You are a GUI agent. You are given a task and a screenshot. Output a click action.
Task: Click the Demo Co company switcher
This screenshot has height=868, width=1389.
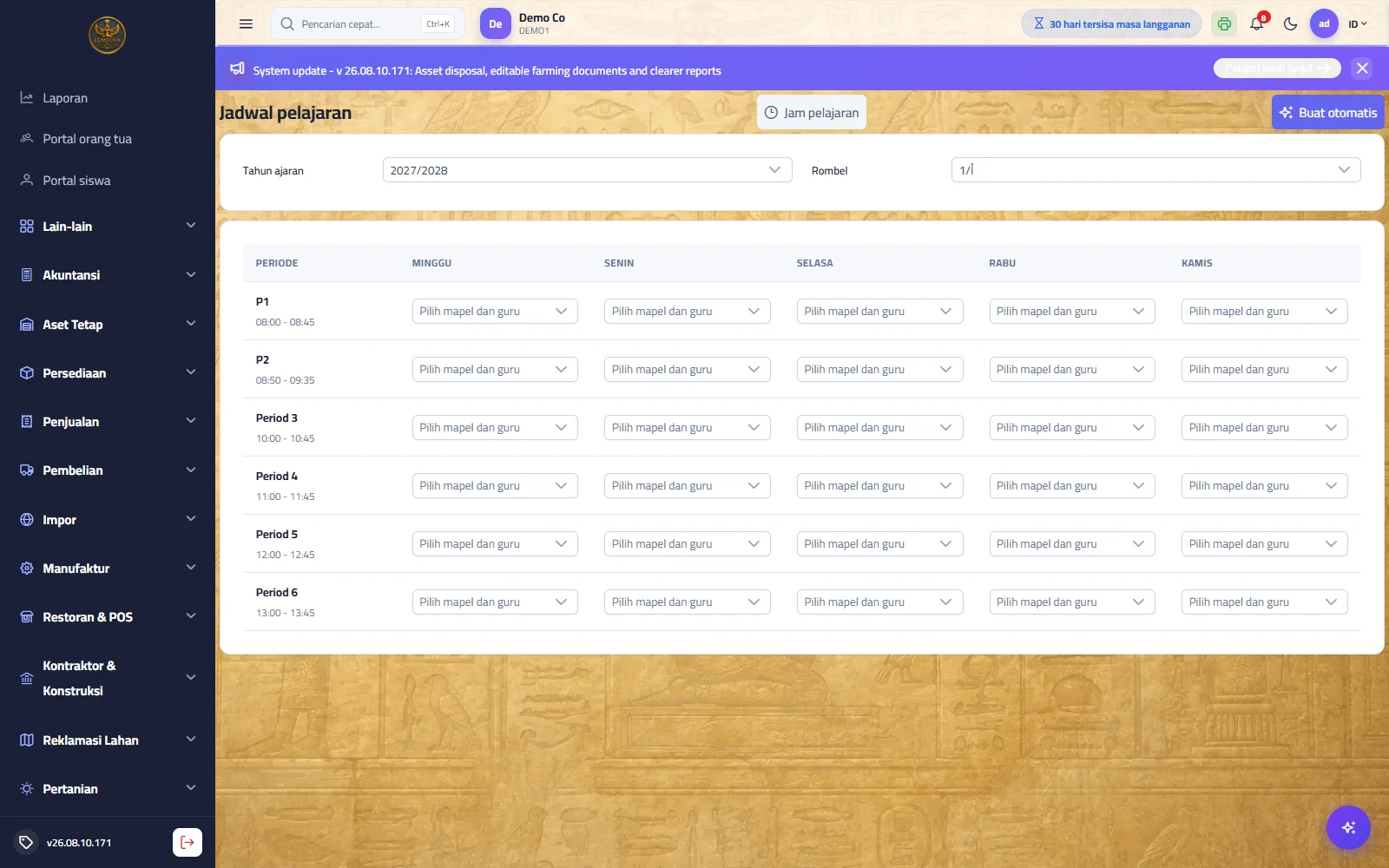tap(523, 24)
